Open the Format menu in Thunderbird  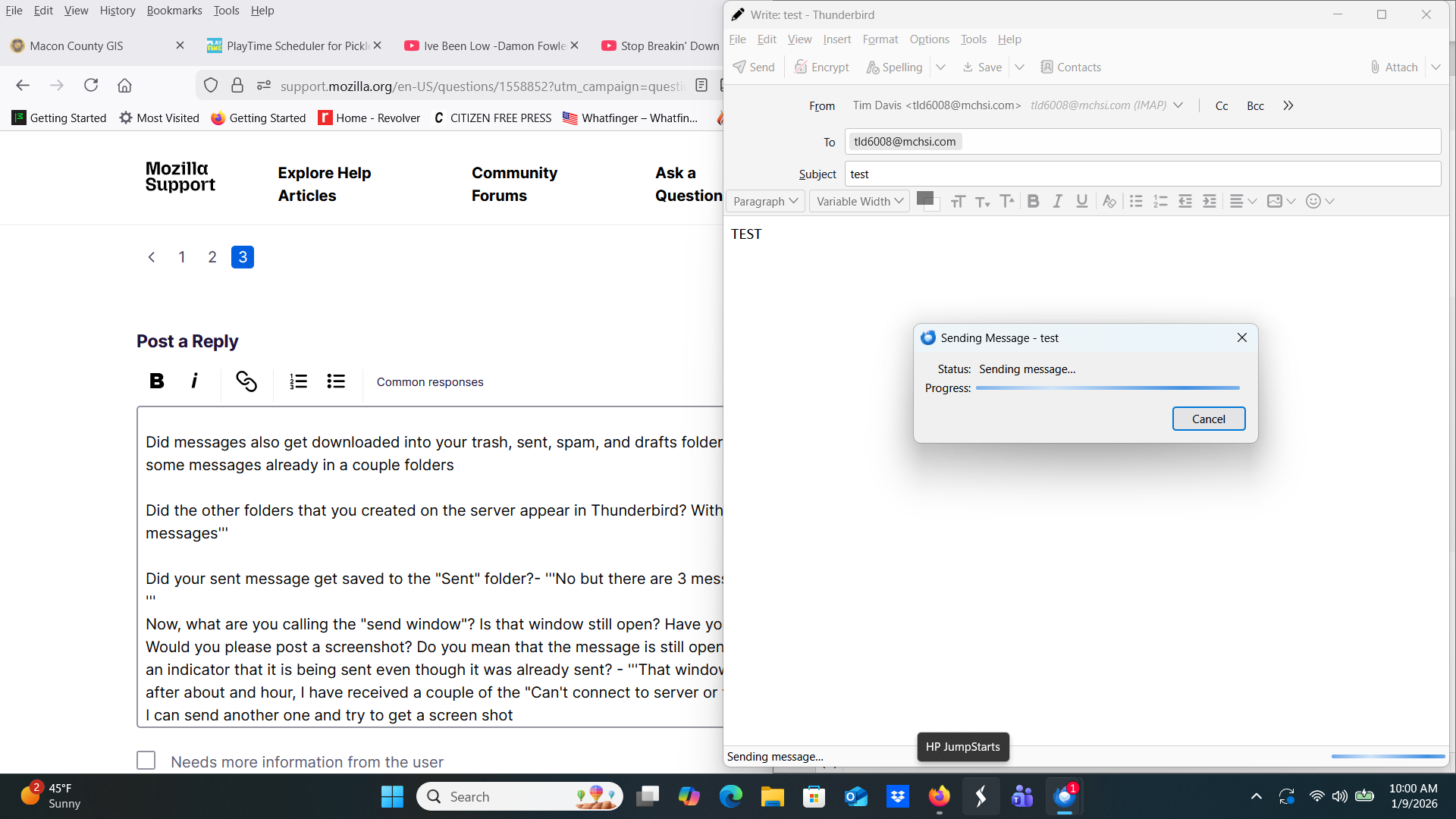880,39
